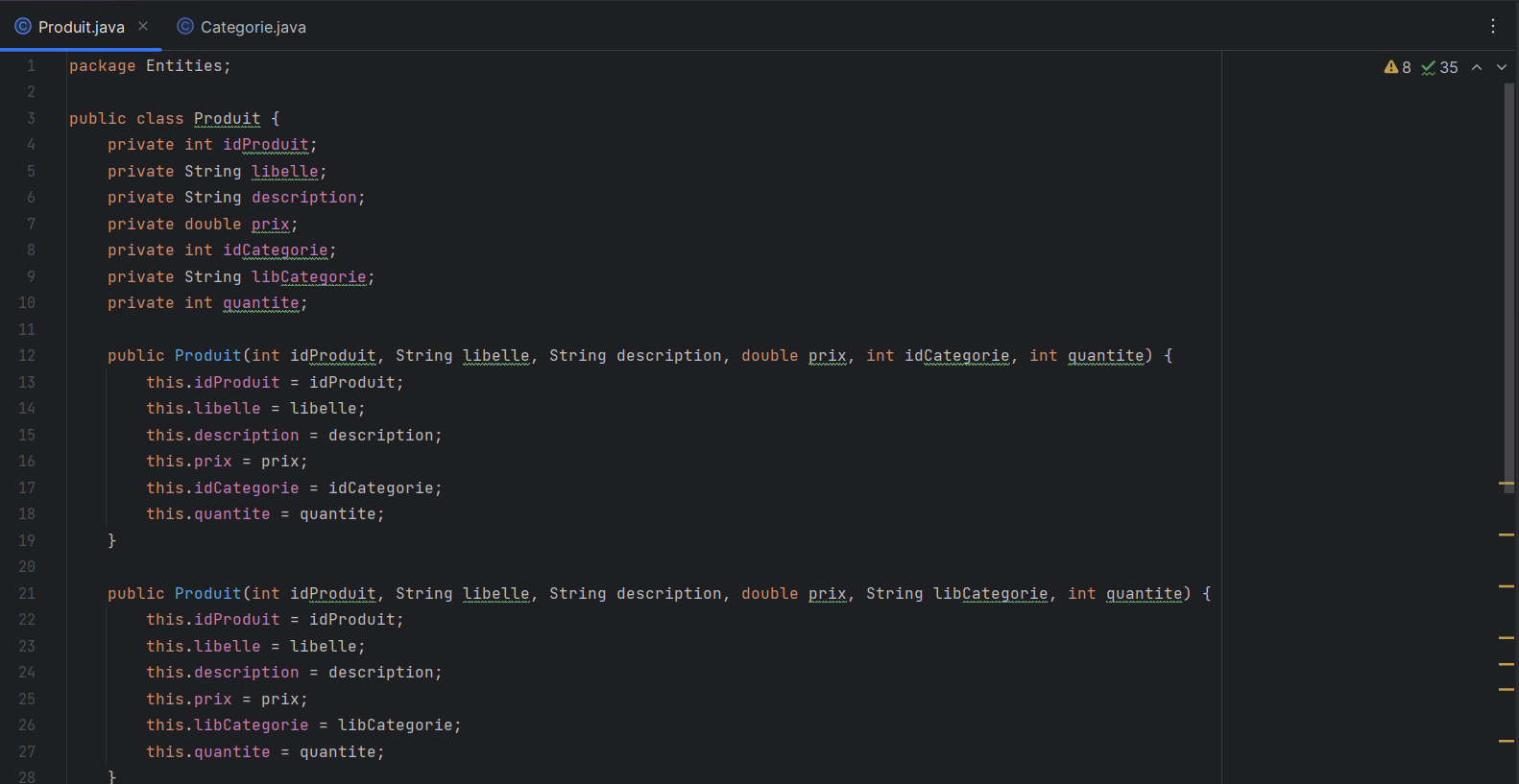Viewport: 1519px width, 784px height.
Task: Click the green typo checkmark indicator
Action: click(1429, 67)
